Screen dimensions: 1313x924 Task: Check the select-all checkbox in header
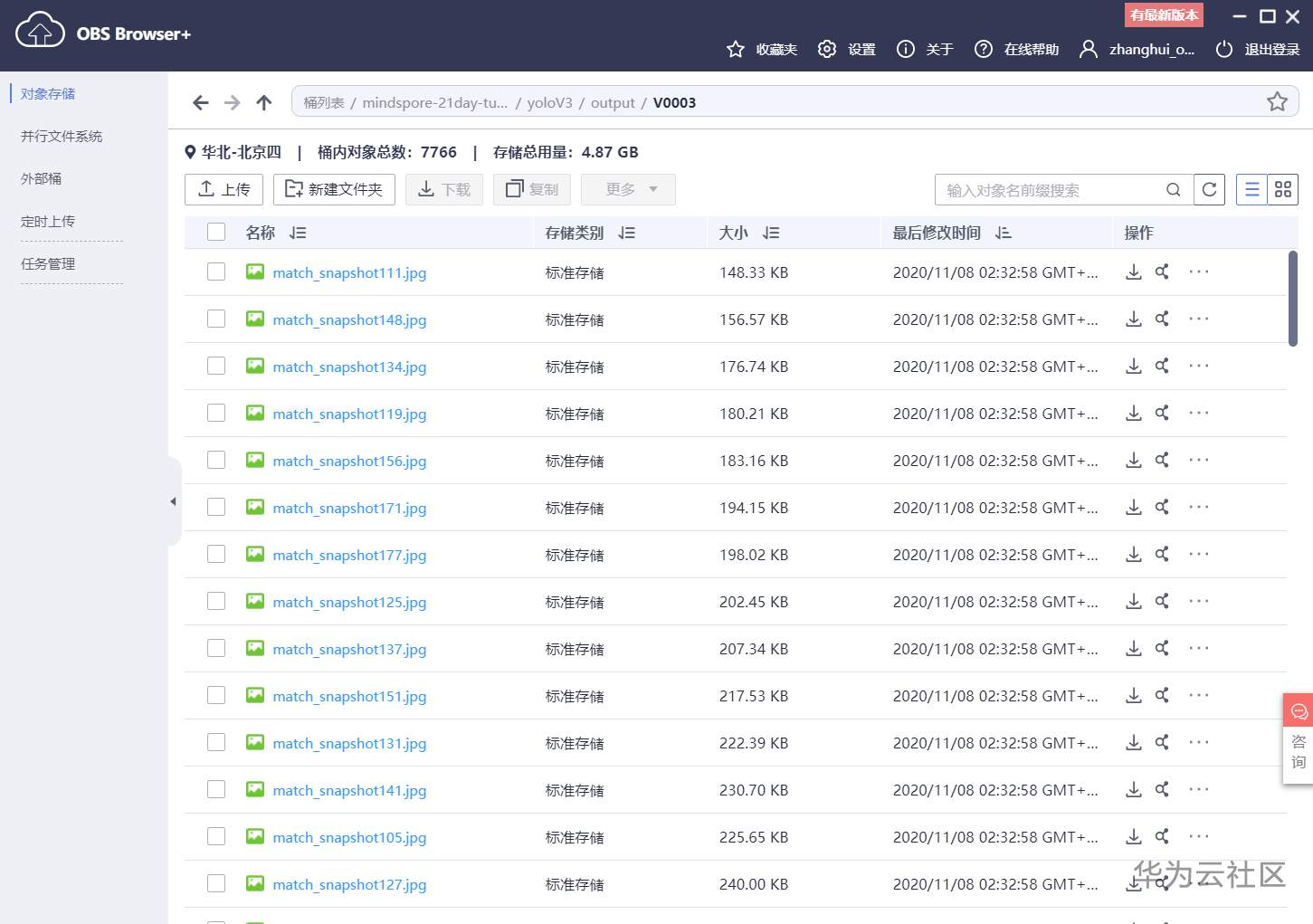216,232
